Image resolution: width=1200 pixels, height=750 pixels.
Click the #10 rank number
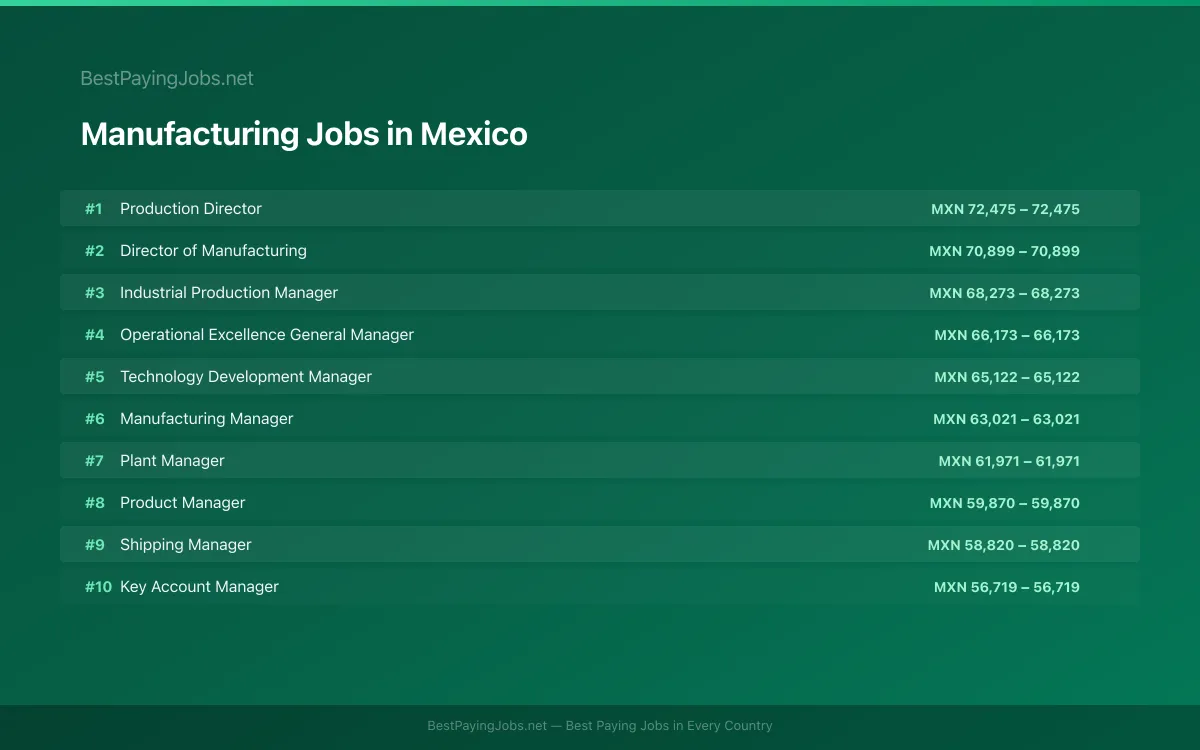pyautogui.click(x=98, y=587)
